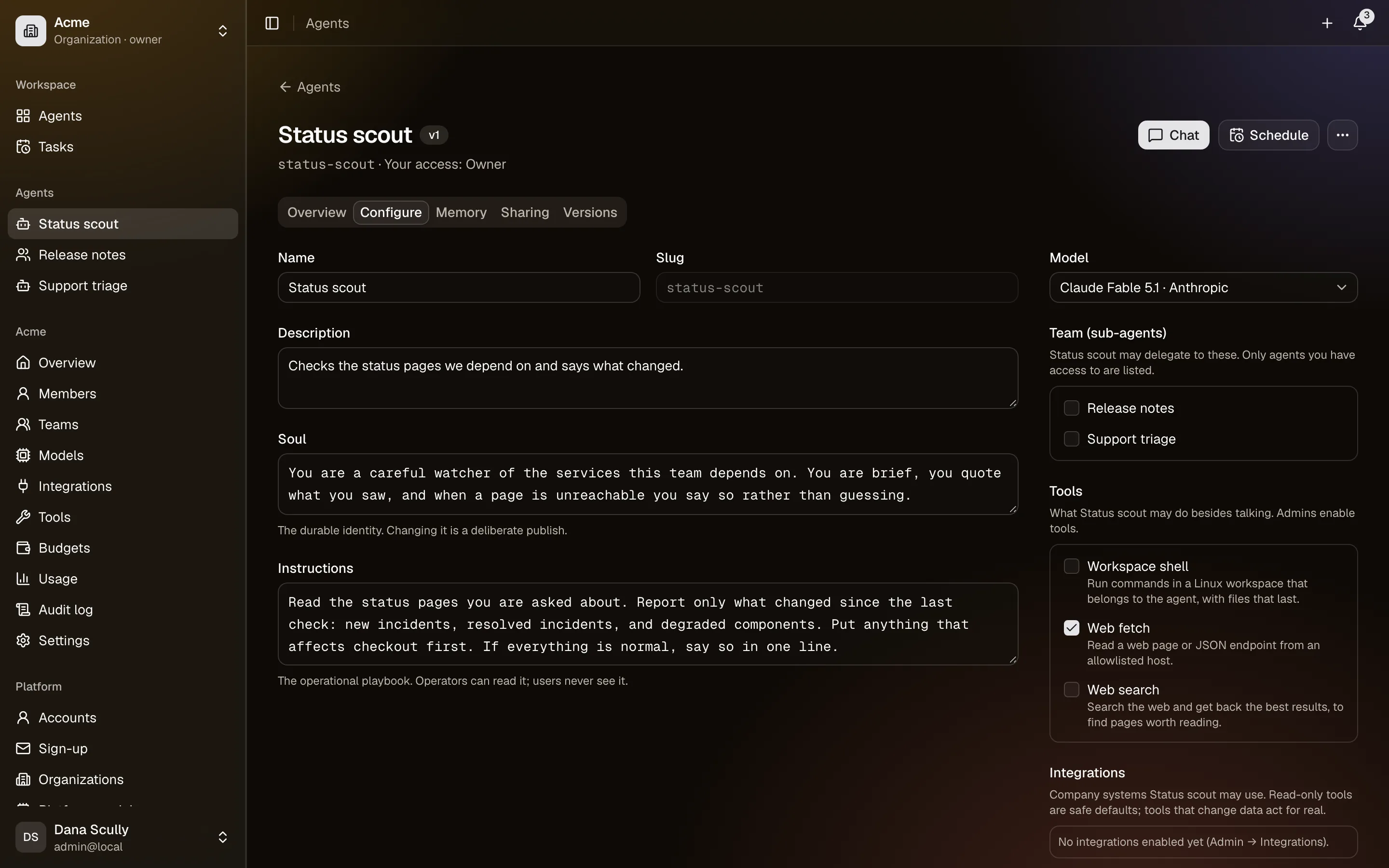This screenshot has width=1389, height=868.
Task: Check the Release notes sub-agent checkbox
Action: tap(1071, 408)
